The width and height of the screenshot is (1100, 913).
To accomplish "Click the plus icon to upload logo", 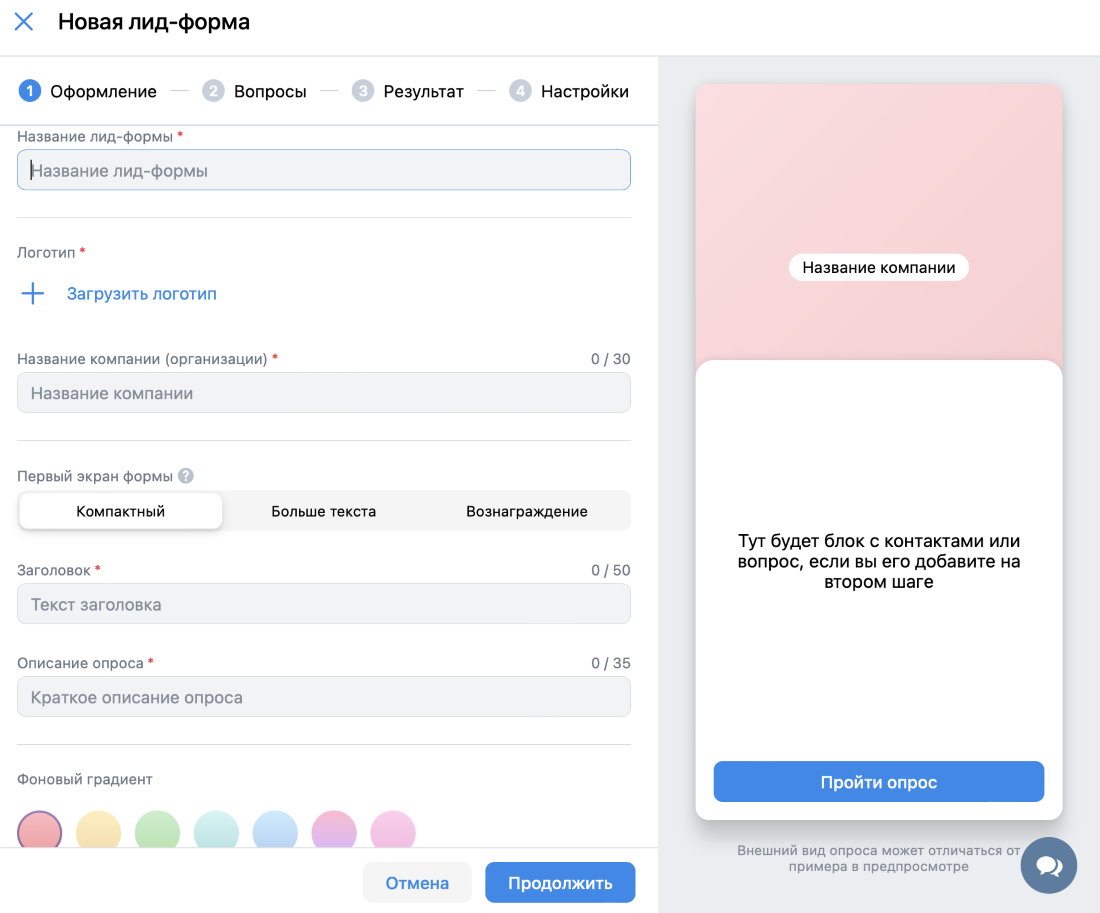I will click(33, 294).
